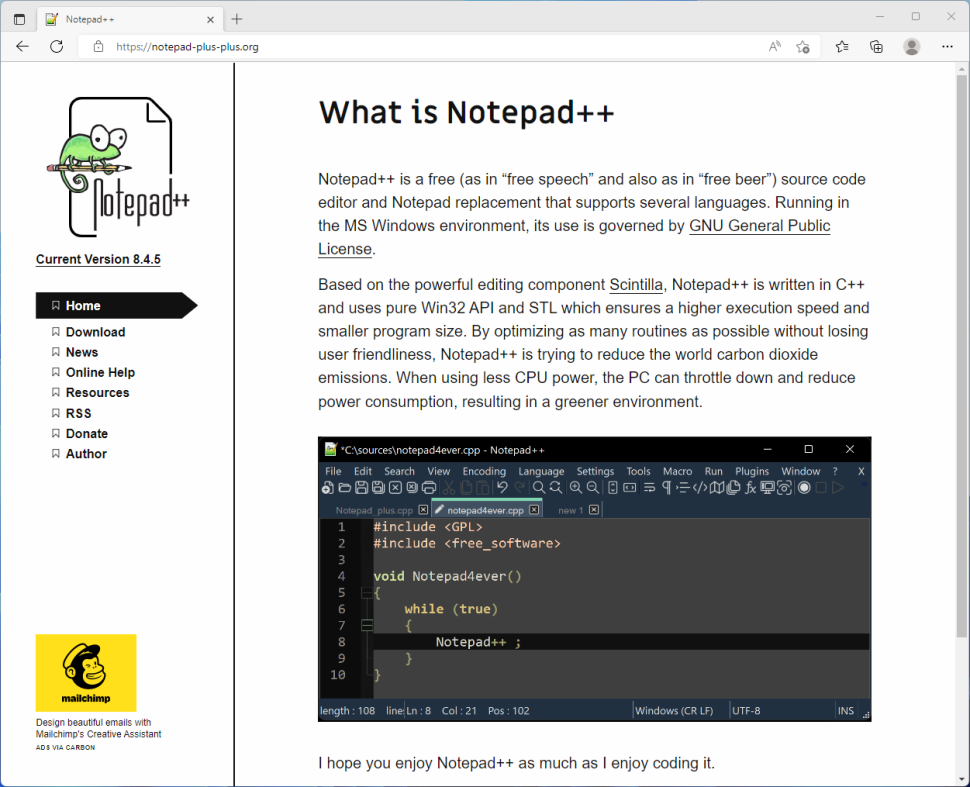Click the Replace toolbar icon
This screenshot has height=787, width=970.
(x=556, y=488)
